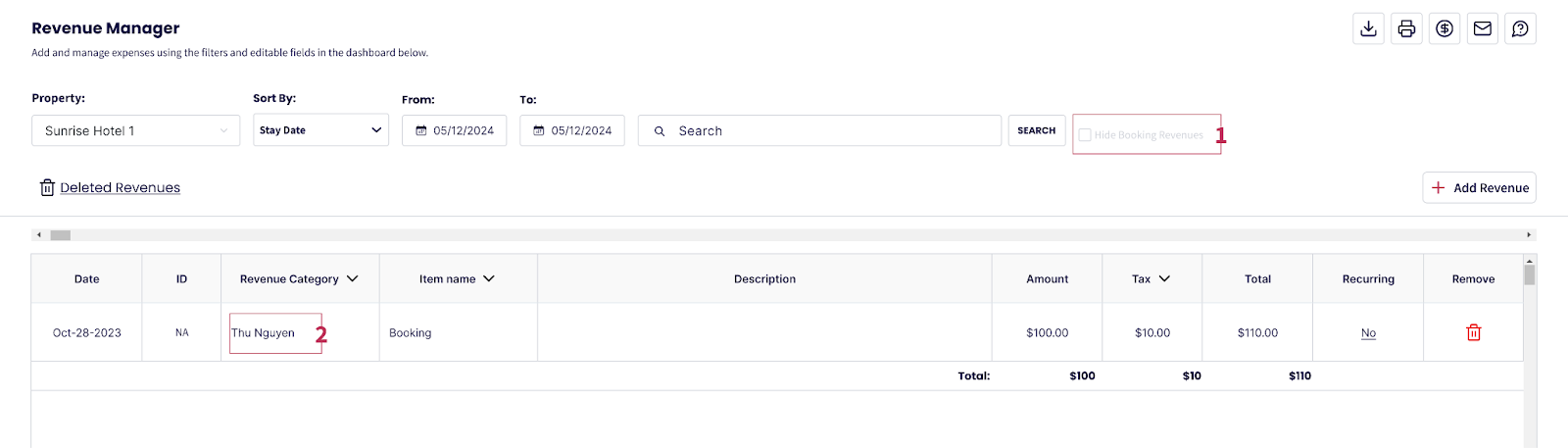This screenshot has width=1568, height=448.
Task: Click the Deleted Revenues trash icon
Action: (47, 188)
